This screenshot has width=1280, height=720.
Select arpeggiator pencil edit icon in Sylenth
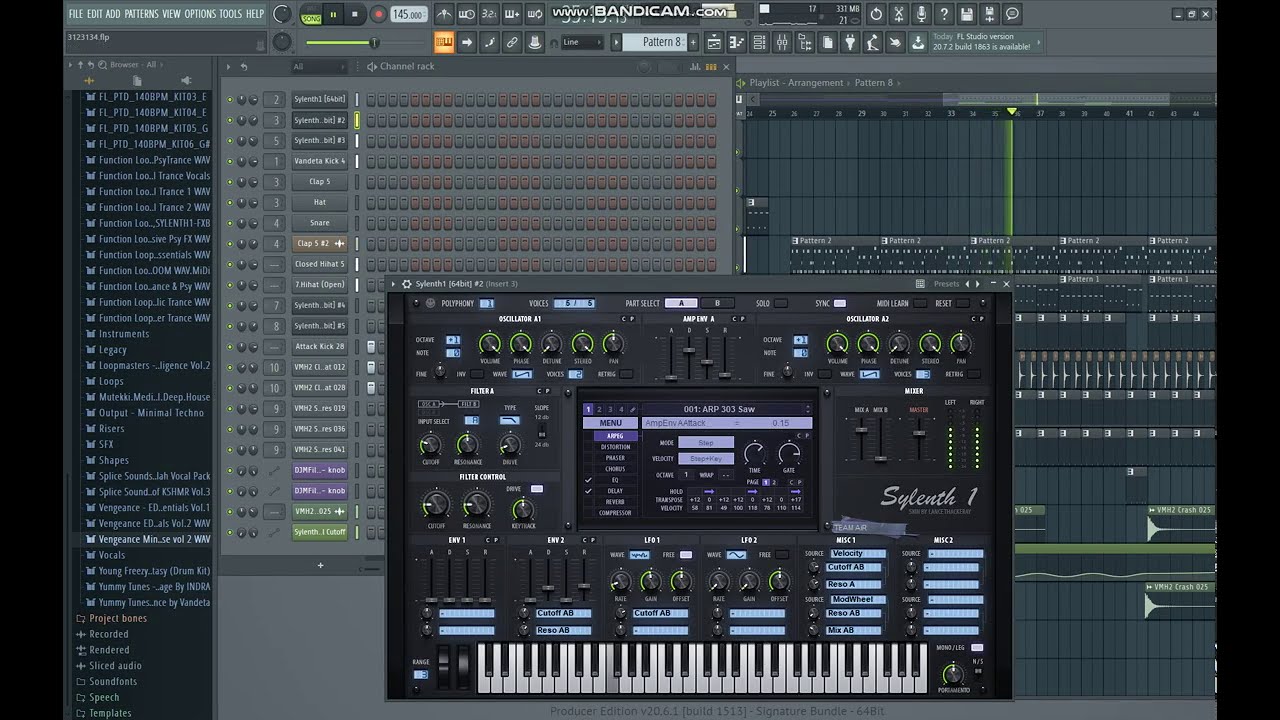632,409
